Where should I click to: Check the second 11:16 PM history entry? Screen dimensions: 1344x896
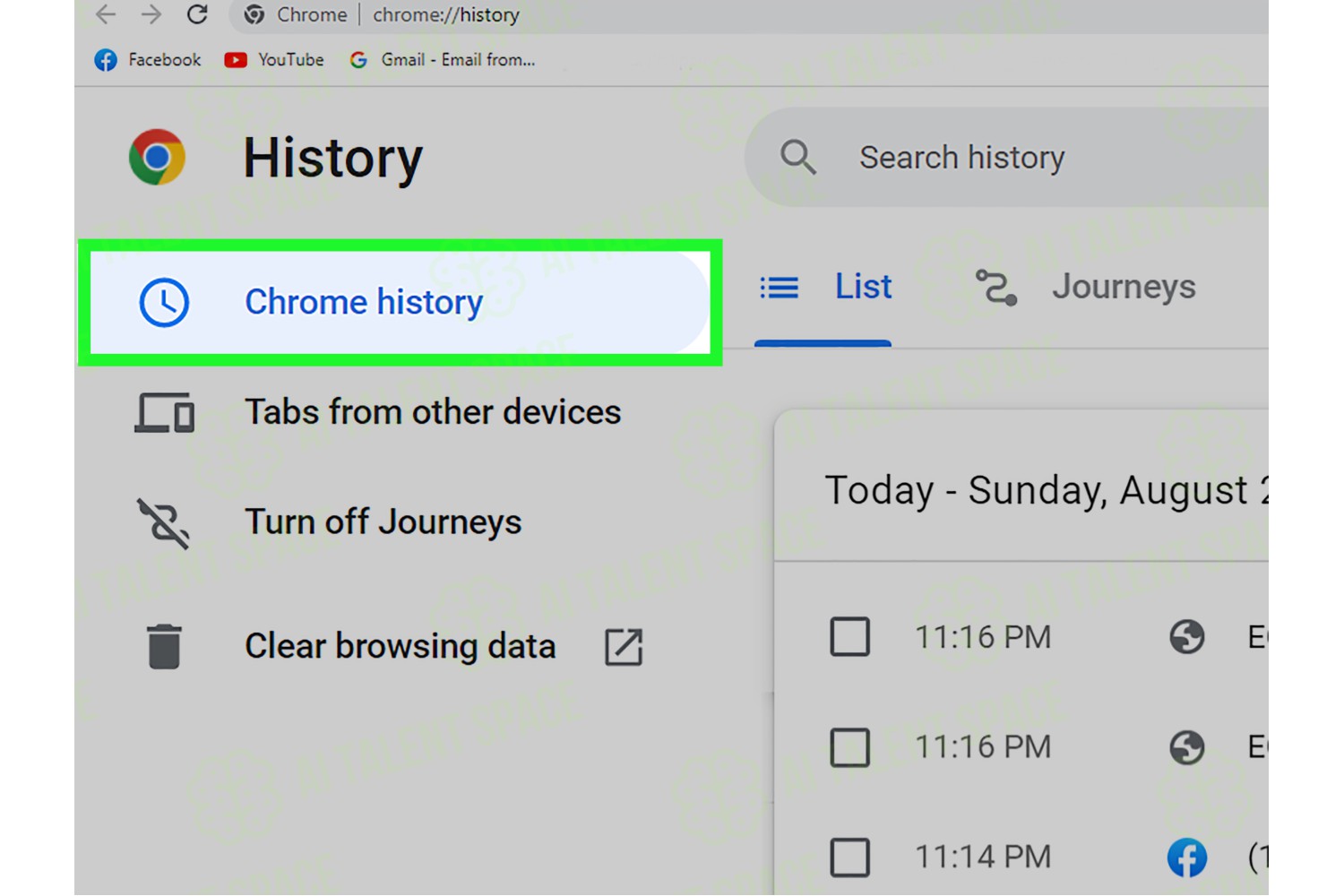[x=849, y=747]
